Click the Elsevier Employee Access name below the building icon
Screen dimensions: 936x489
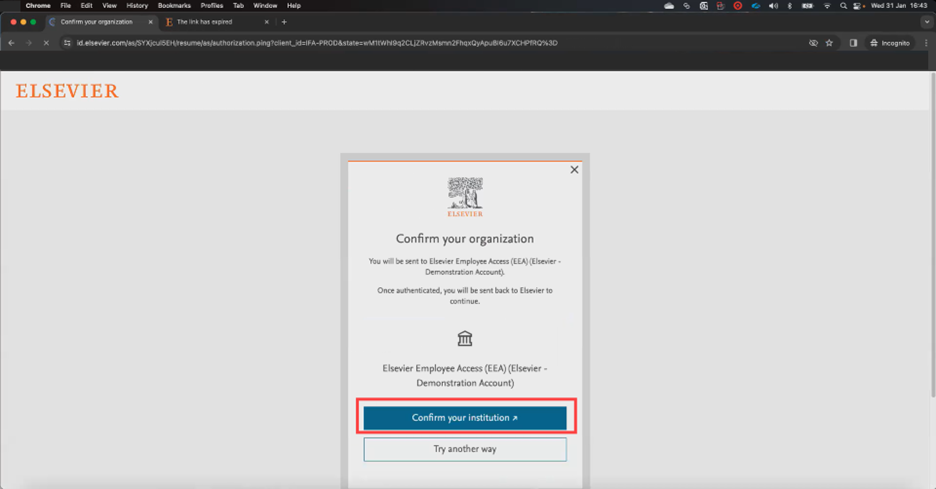point(465,376)
